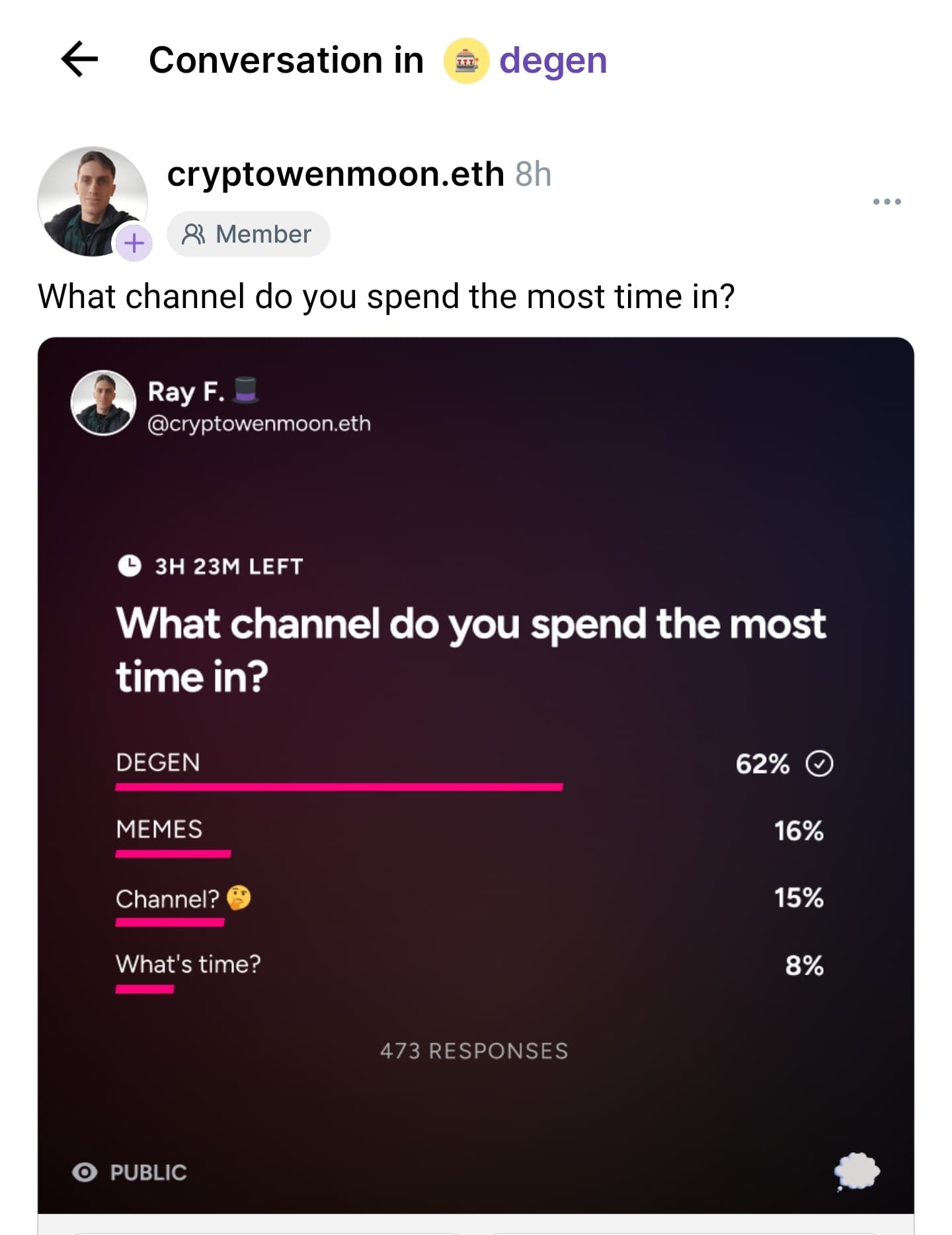Vote for the MEMES option
Image resolution: width=952 pixels, height=1235 pixels.
pos(474,836)
